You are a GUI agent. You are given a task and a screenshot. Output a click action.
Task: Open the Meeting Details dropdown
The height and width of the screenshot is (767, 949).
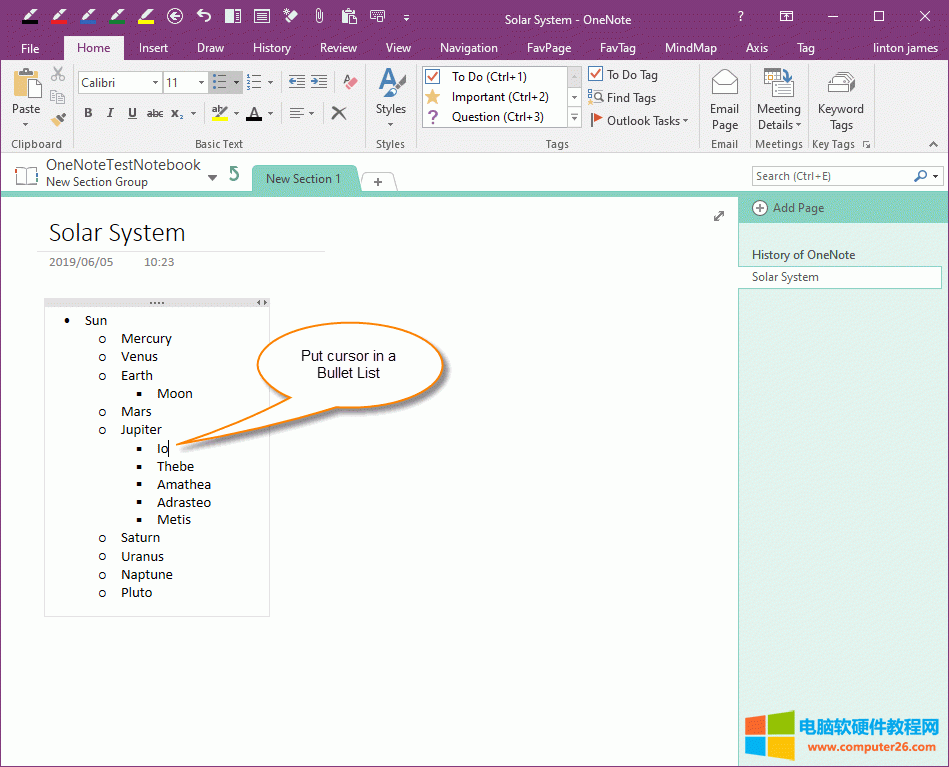pos(778,98)
